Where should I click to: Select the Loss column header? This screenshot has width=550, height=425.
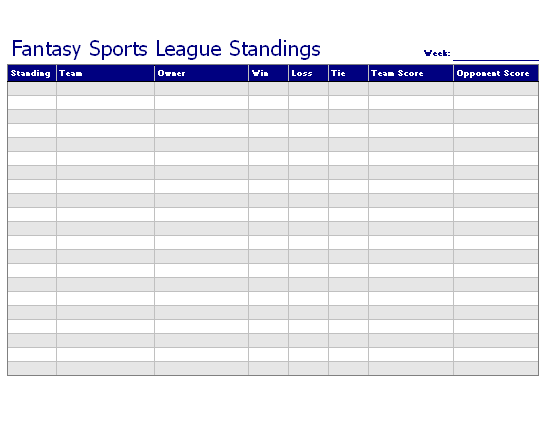point(308,73)
